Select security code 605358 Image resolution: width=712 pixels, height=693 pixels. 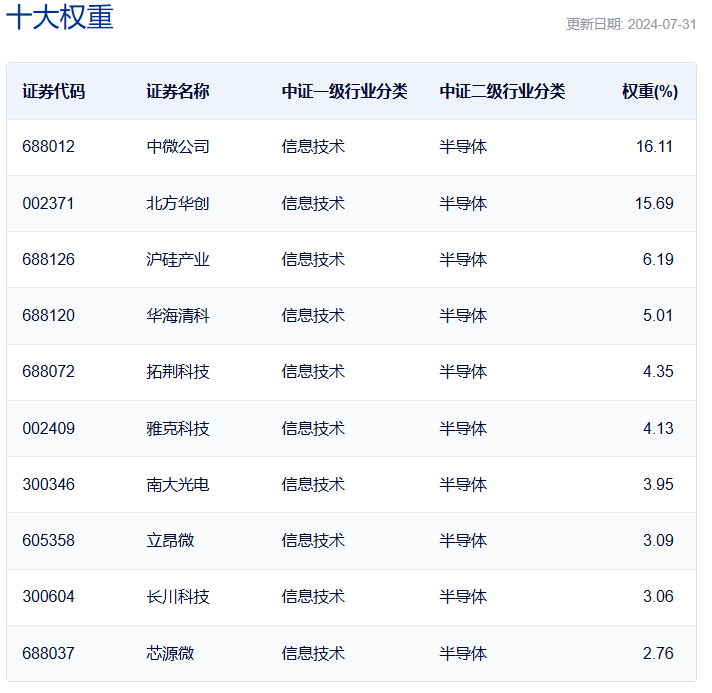pos(49,540)
